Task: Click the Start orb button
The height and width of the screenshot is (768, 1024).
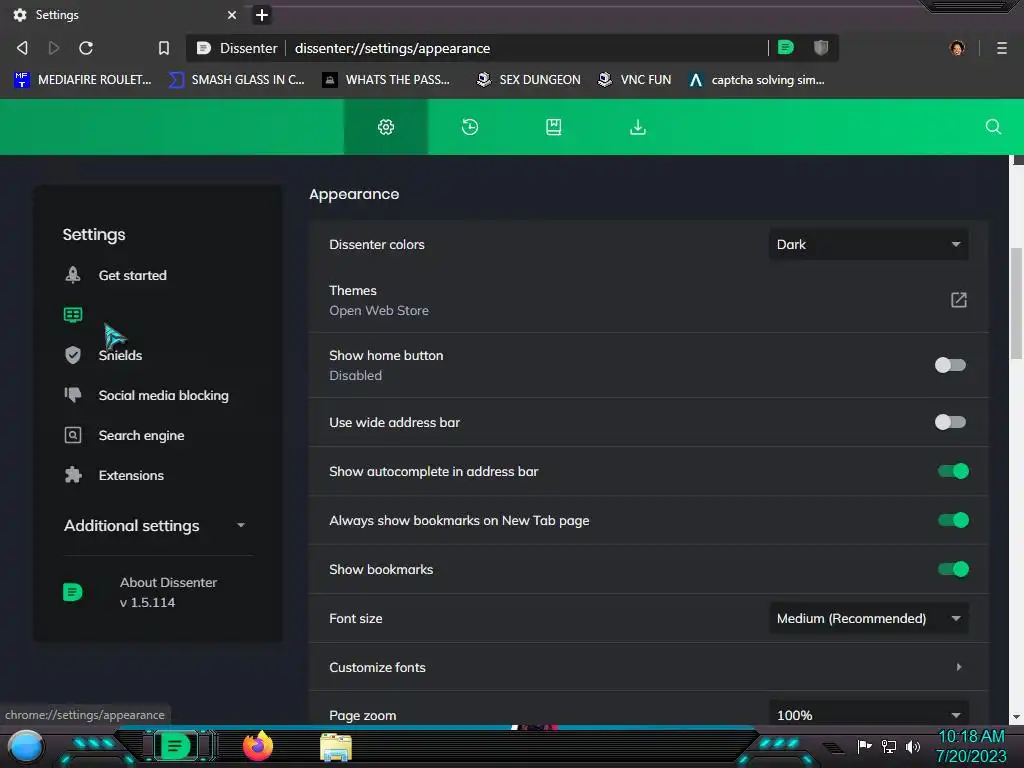Action: click(x=26, y=747)
